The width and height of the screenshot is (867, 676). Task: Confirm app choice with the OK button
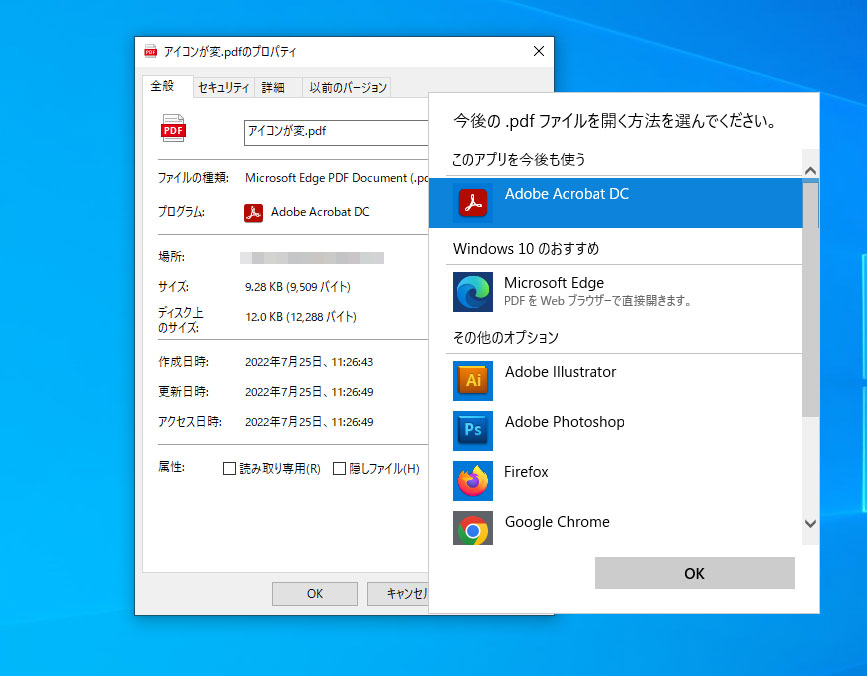tap(694, 573)
